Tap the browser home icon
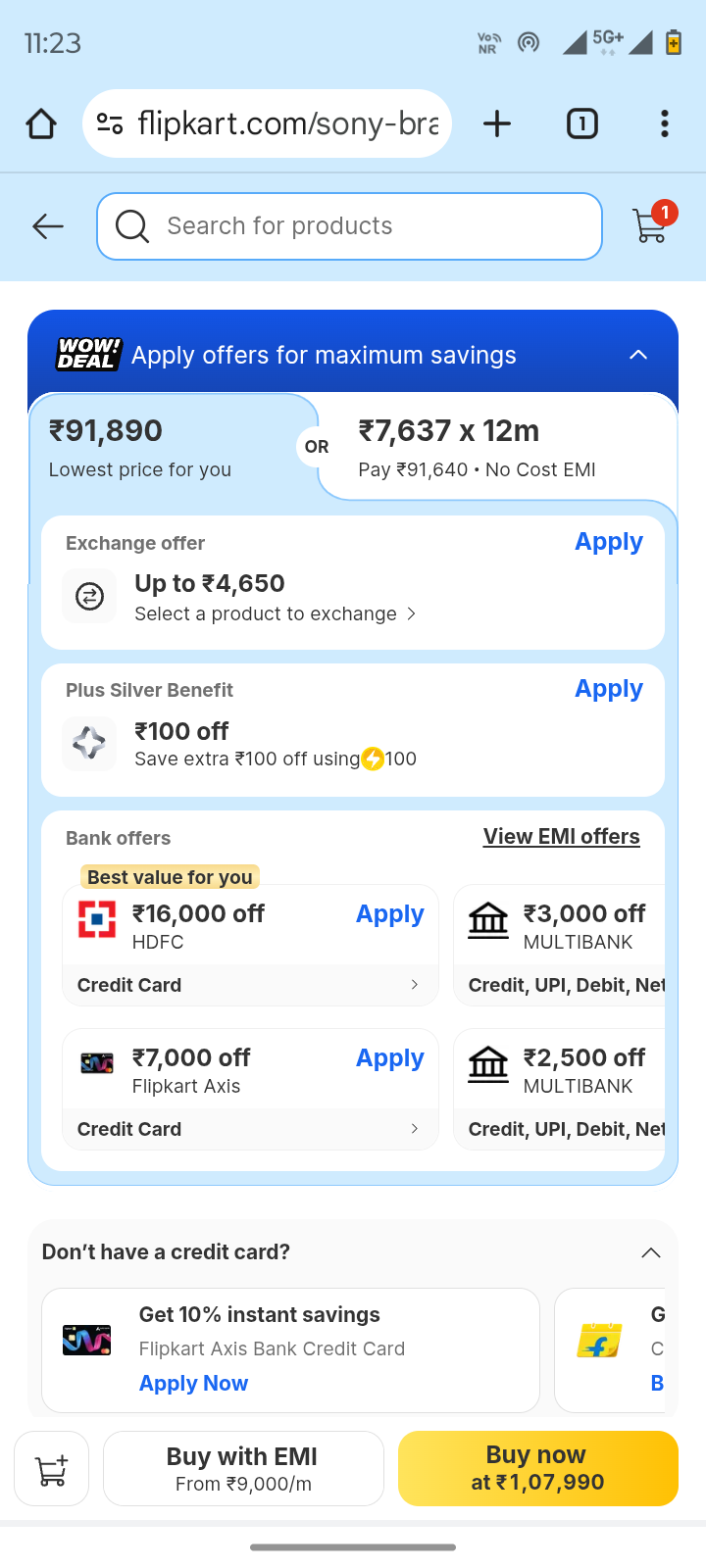The image size is (706, 1568). 41,124
